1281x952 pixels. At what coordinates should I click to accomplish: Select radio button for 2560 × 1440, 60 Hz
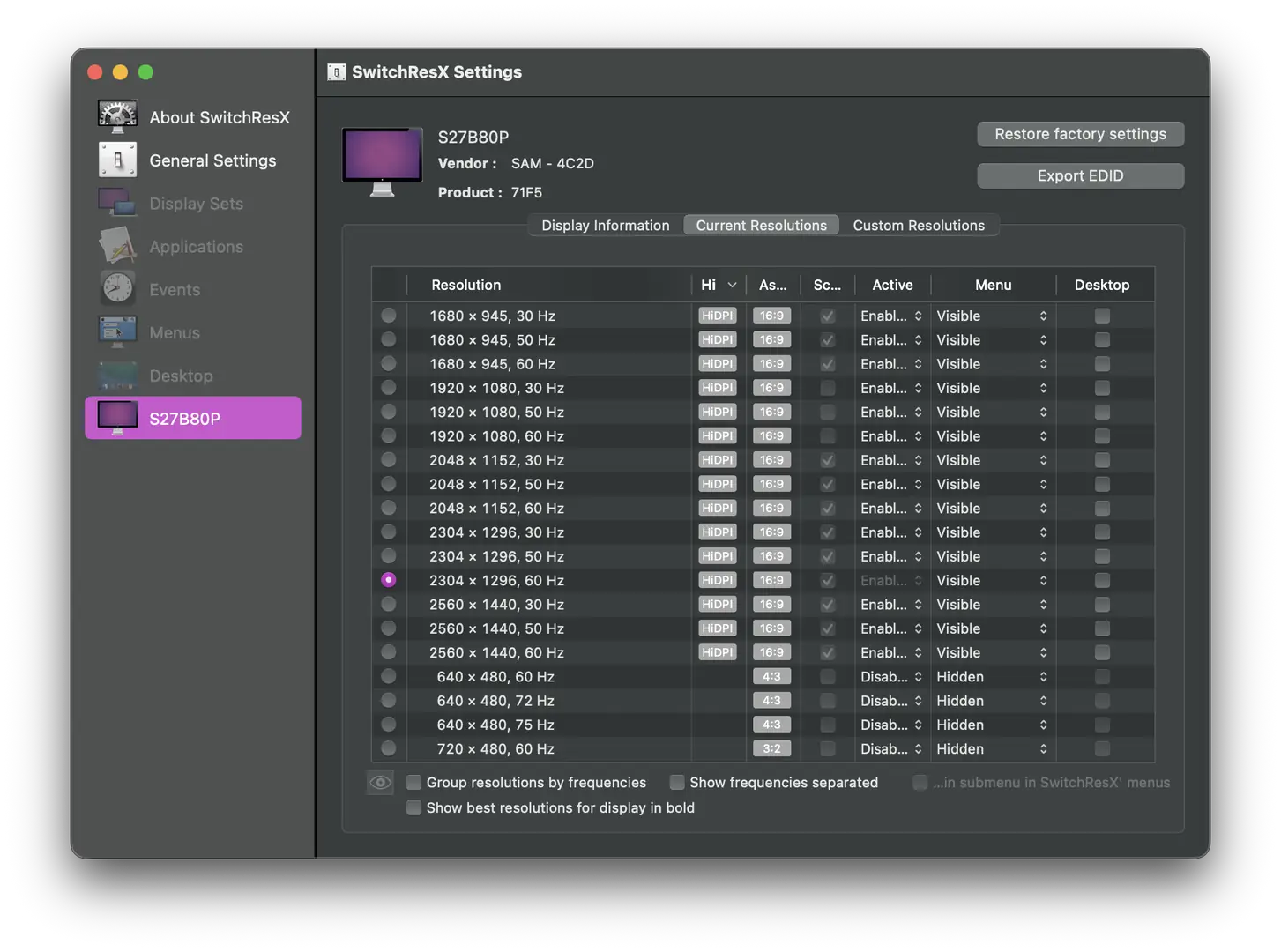click(388, 652)
